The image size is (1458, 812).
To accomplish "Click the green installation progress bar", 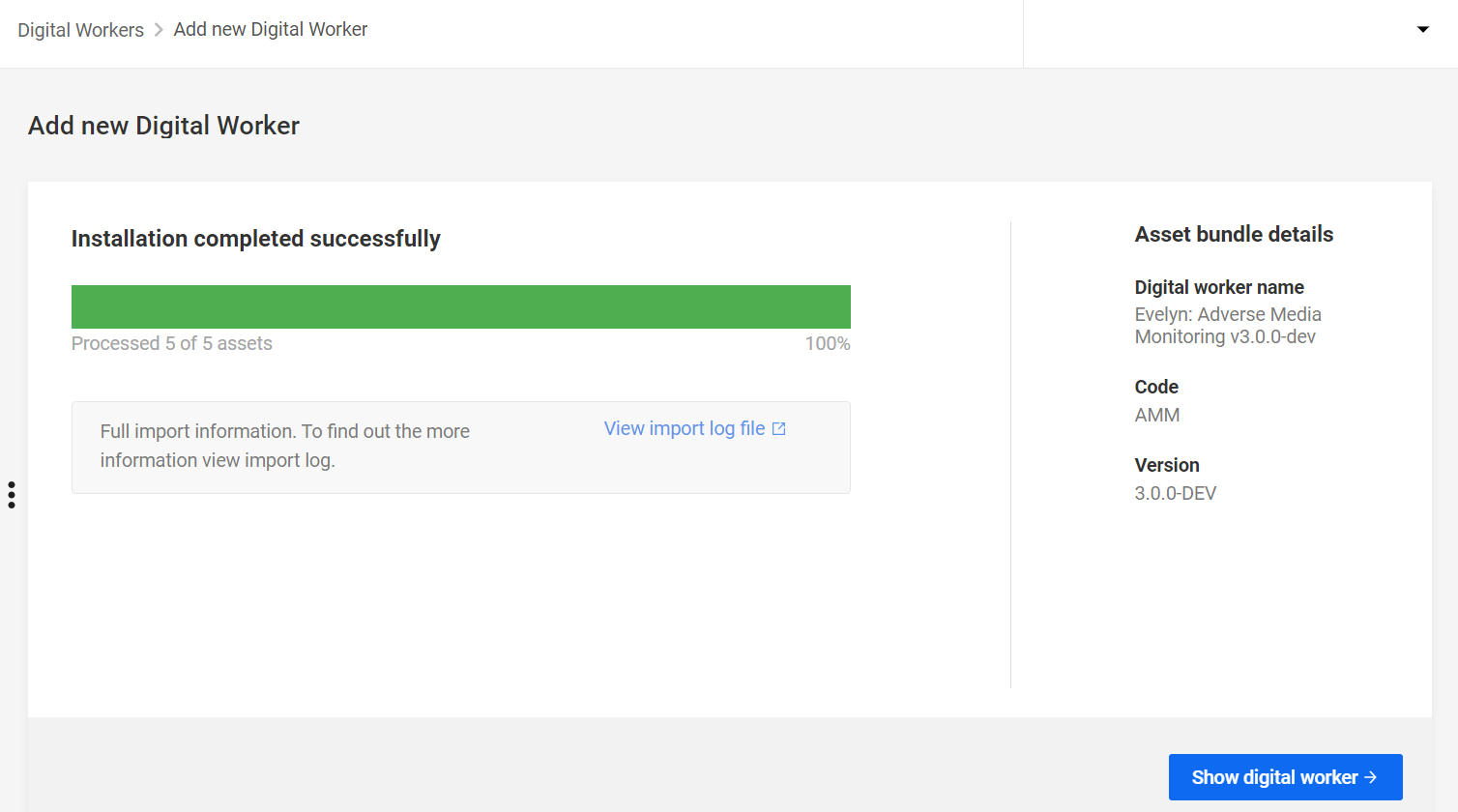I will 461,306.
